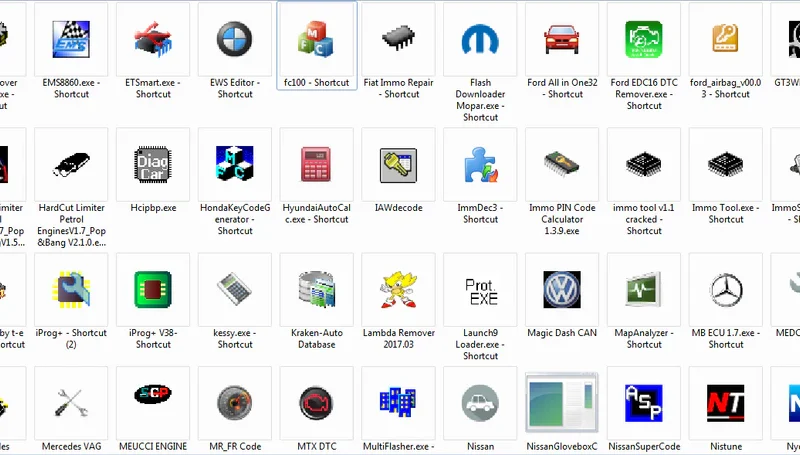Screen dimensions: 800x455
Task: Select the Fiat Immo Repair shortcut
Action: (399, 40)
